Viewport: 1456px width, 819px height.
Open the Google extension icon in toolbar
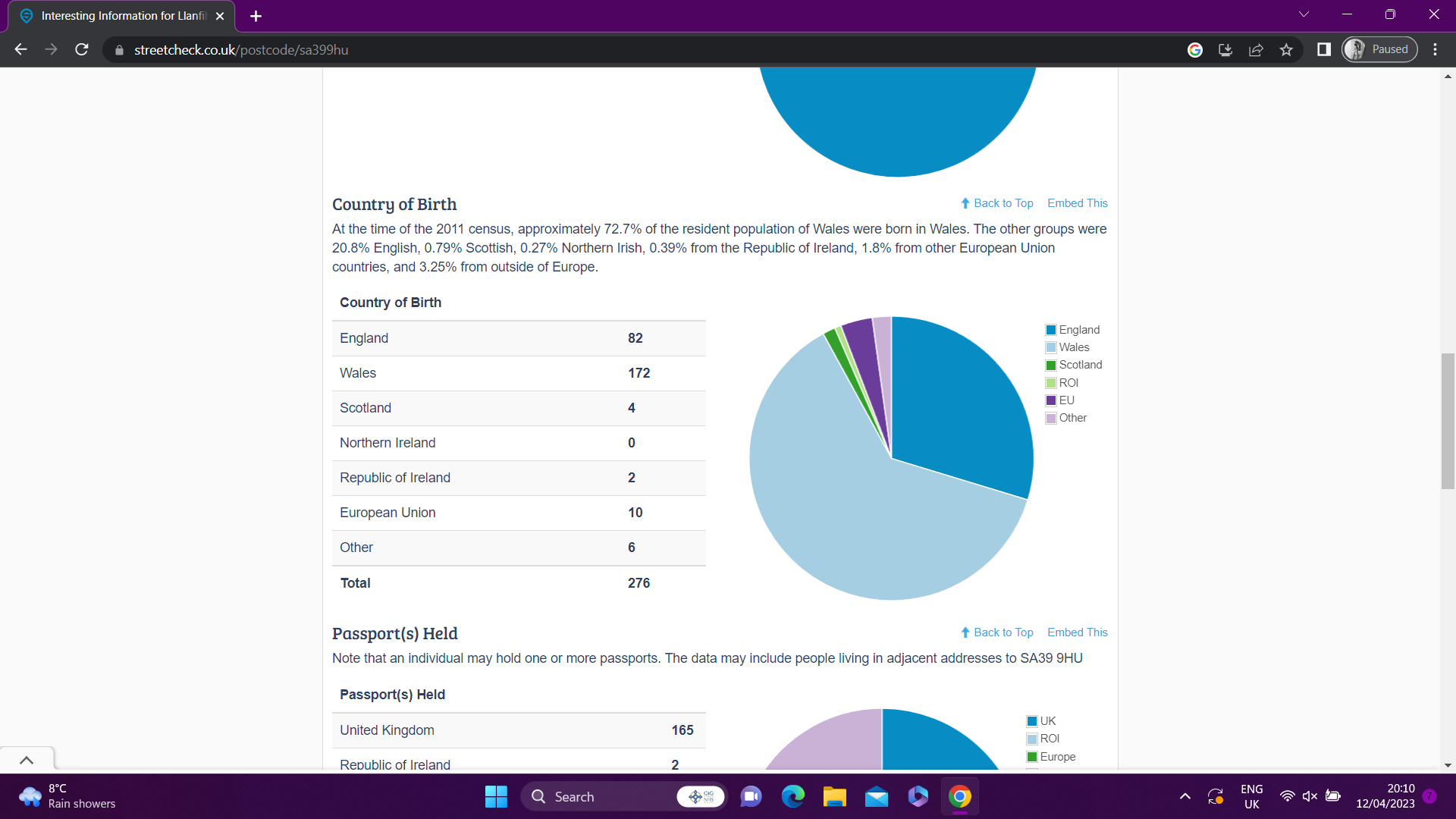pyautogui.click(x=1195, y=50)
